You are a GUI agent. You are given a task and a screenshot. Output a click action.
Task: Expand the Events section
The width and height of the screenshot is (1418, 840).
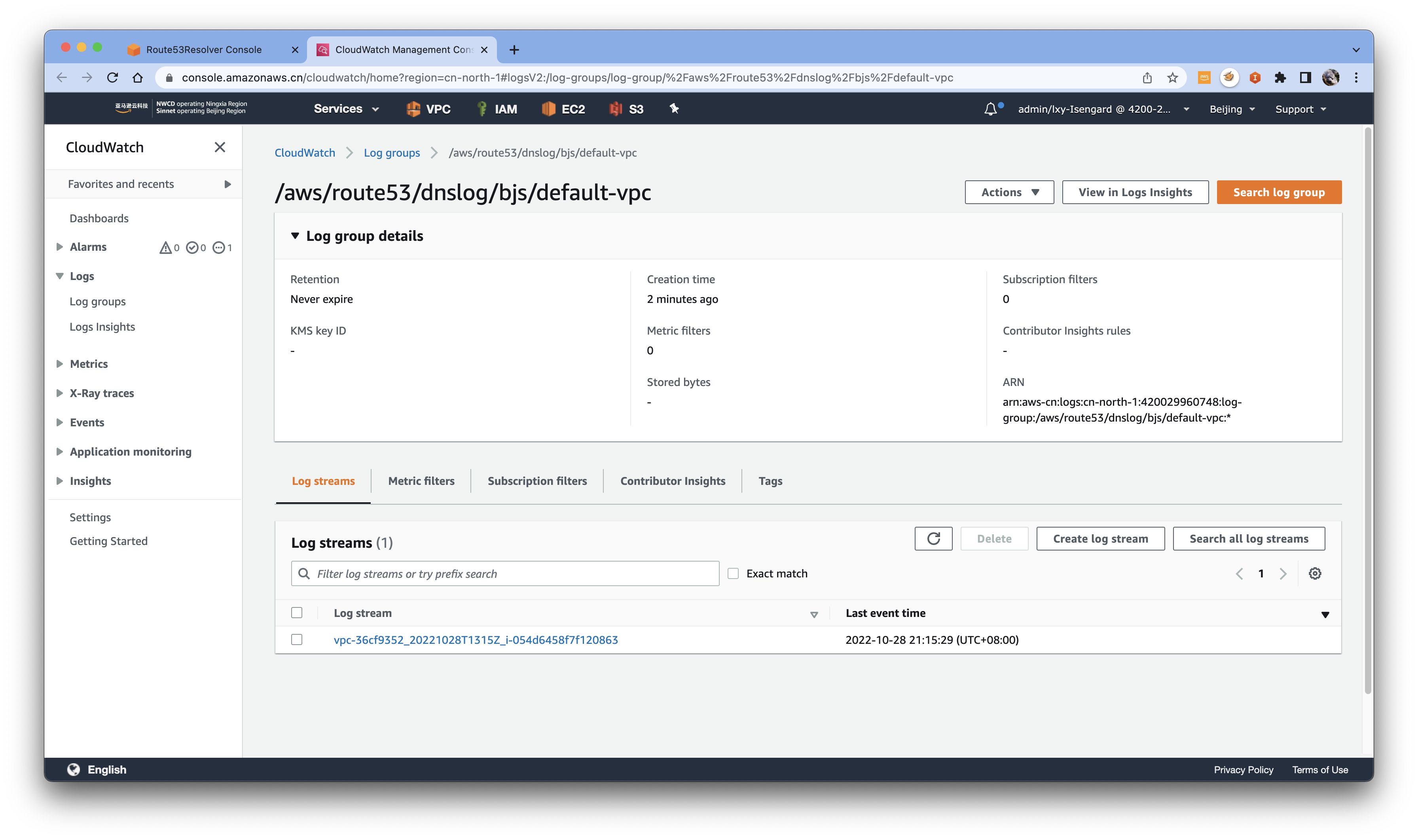59,422
